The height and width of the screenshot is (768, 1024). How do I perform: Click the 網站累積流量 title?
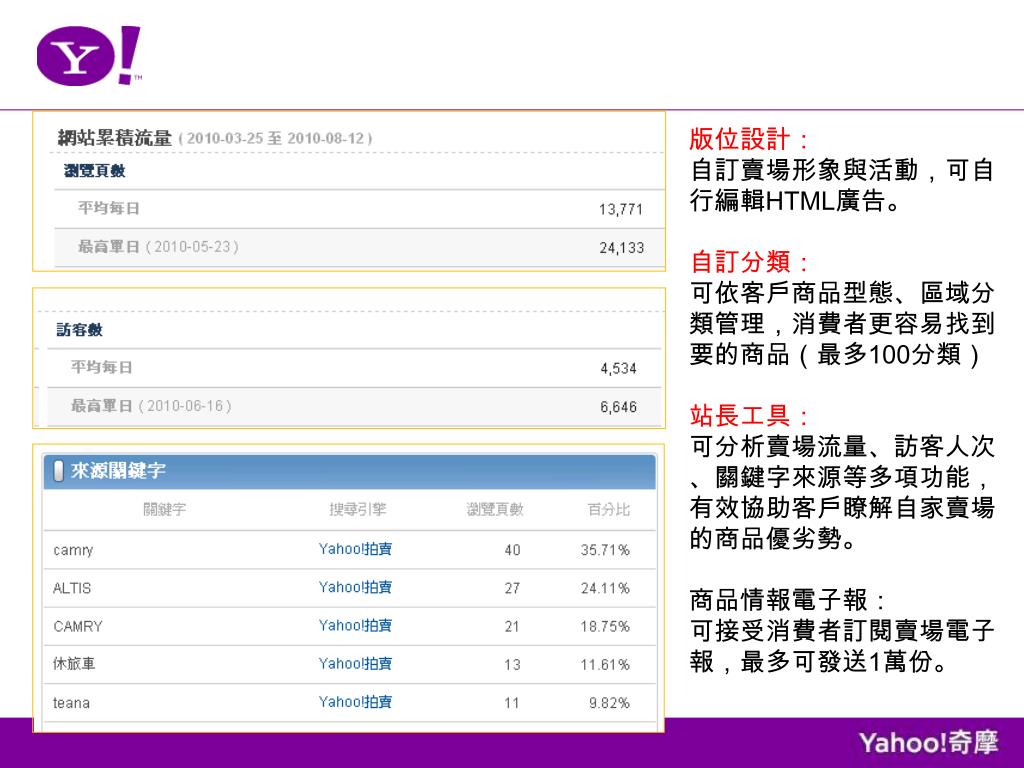pyautogui.click(x=114, y=138)
